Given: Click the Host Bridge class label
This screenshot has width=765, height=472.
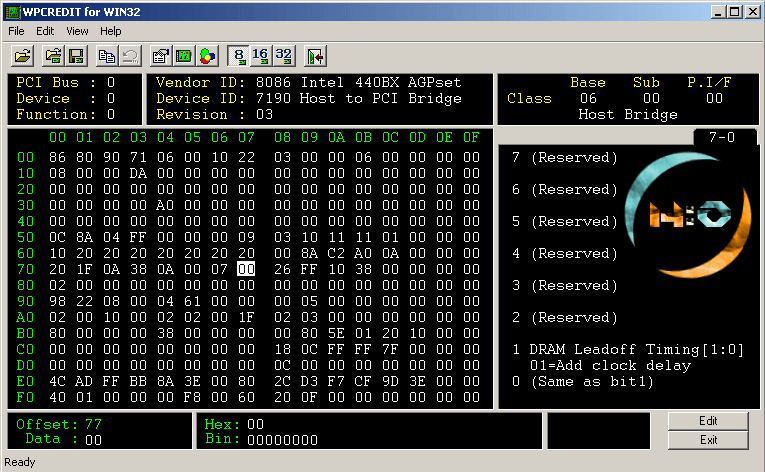Looking at the screenshot, I should pos(627,115).
